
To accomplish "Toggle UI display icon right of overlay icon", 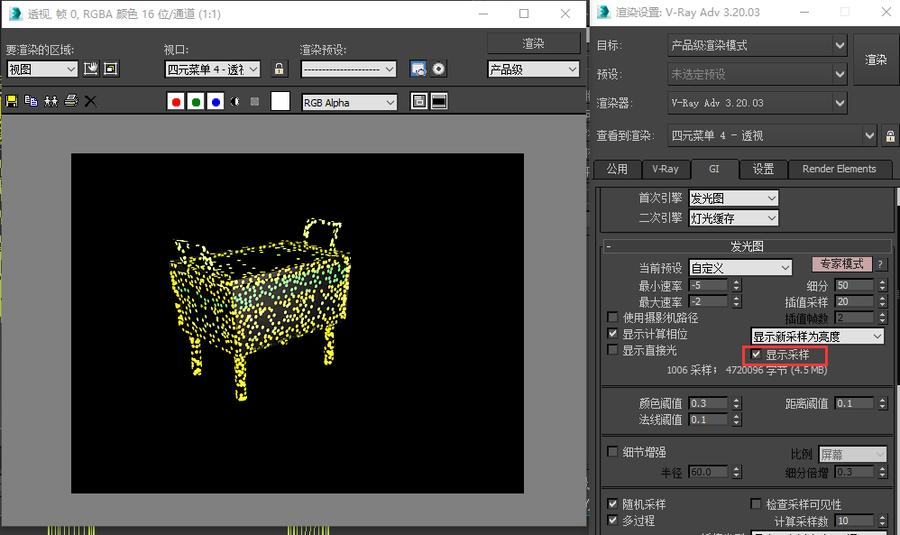I will click(x=439, y=102).
